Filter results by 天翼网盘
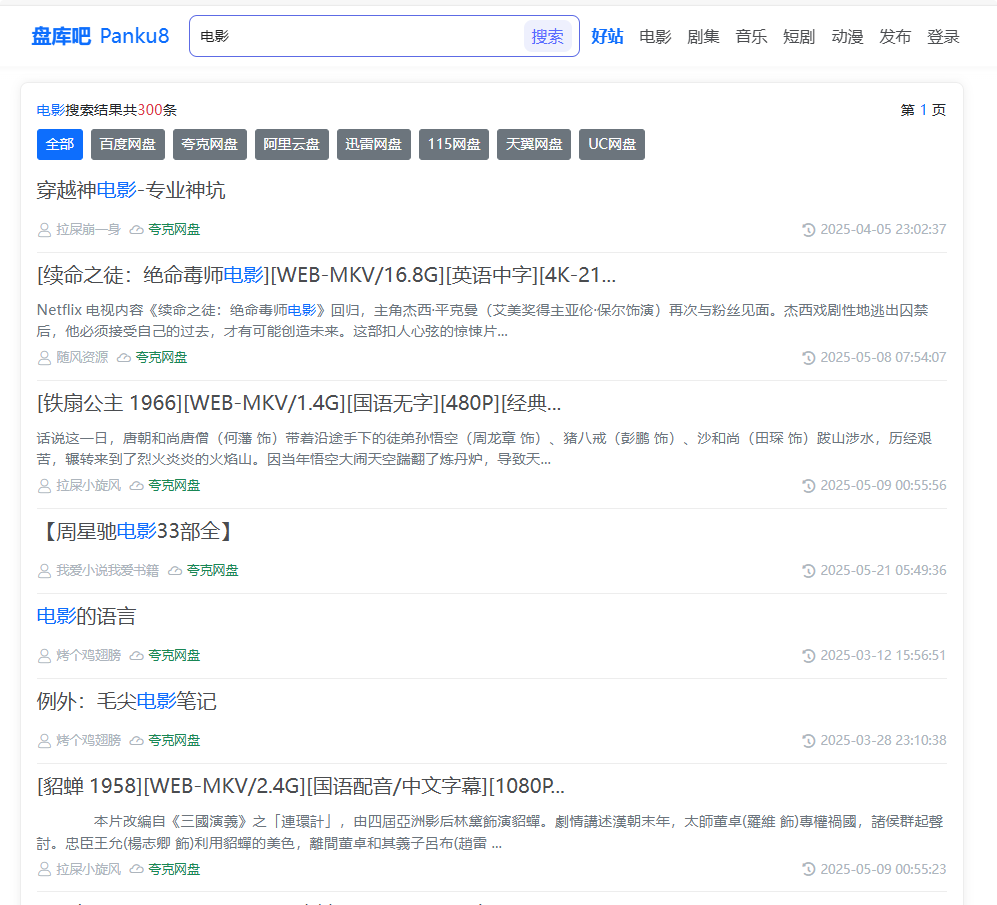Screen dimensions: 997x905 (x=534, y=144)
